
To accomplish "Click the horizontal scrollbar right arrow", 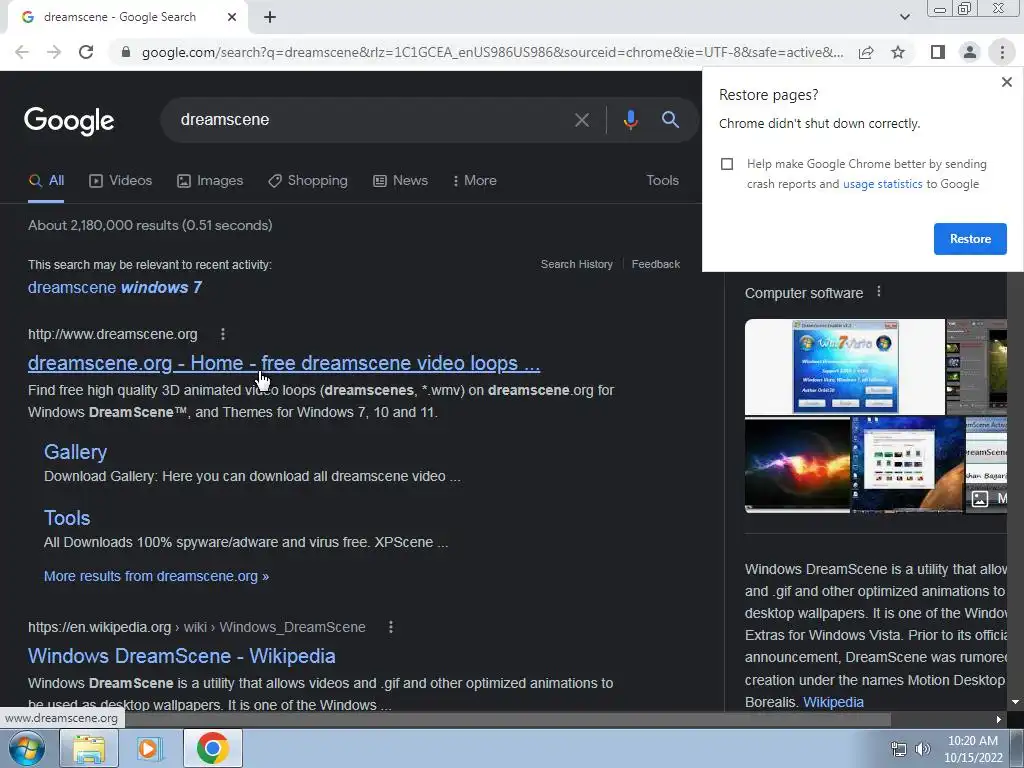I will click(x=999, y=720).
